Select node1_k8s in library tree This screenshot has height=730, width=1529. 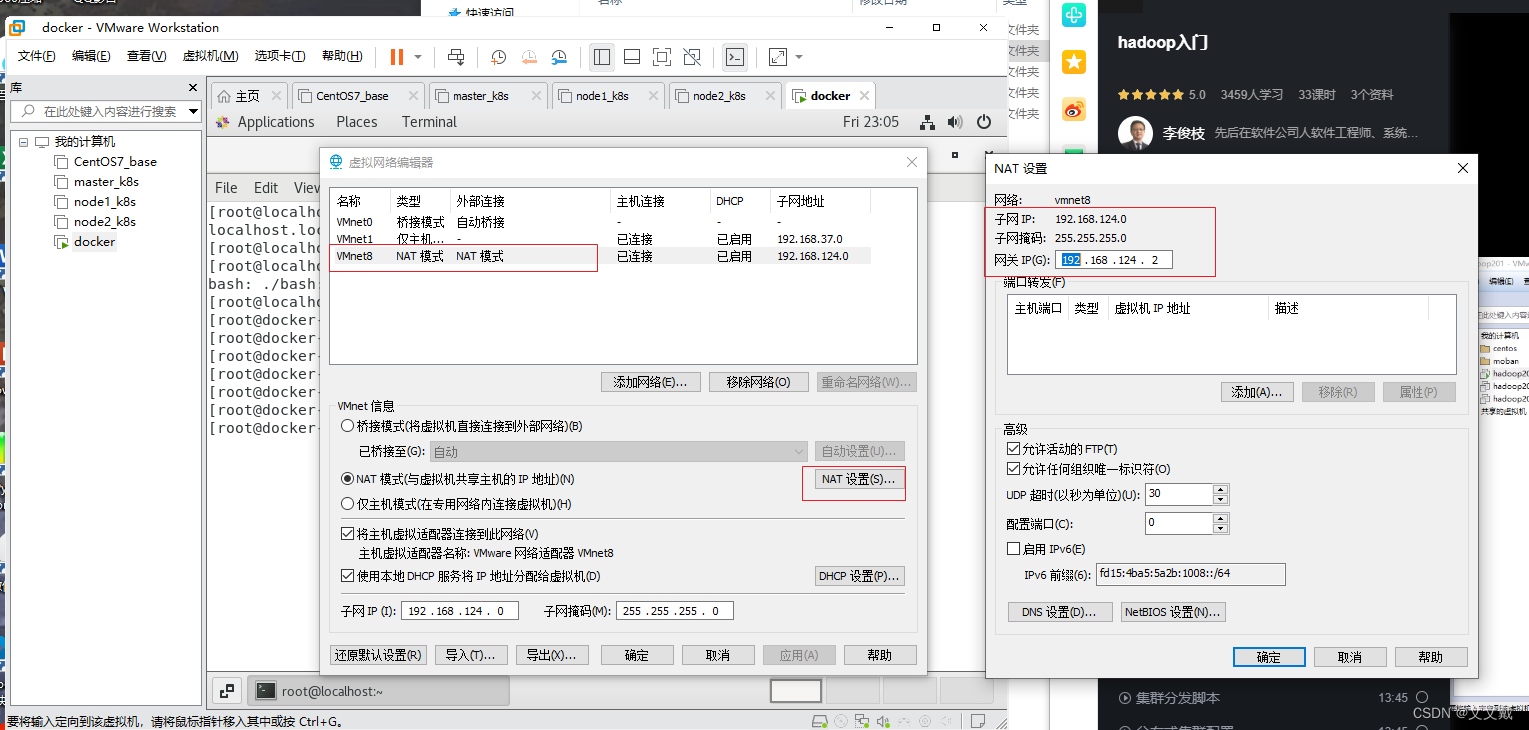(104, 201)
